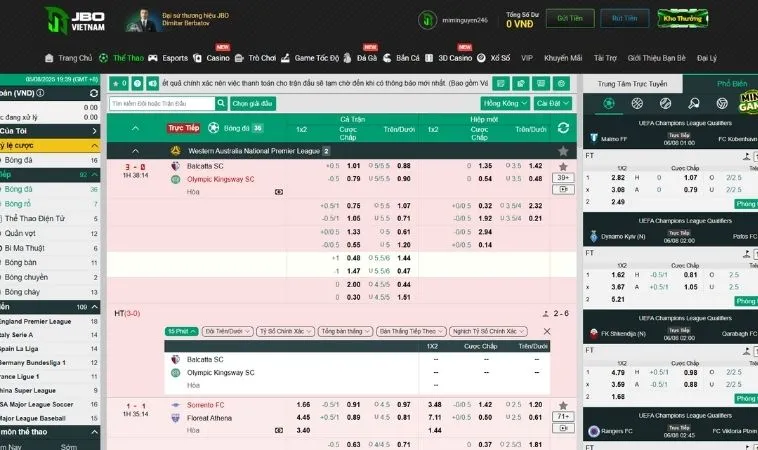This screenshot has width=758, height=450.
Task: Collapse the Bóng đá live section chevron
Action: point(135,128)
